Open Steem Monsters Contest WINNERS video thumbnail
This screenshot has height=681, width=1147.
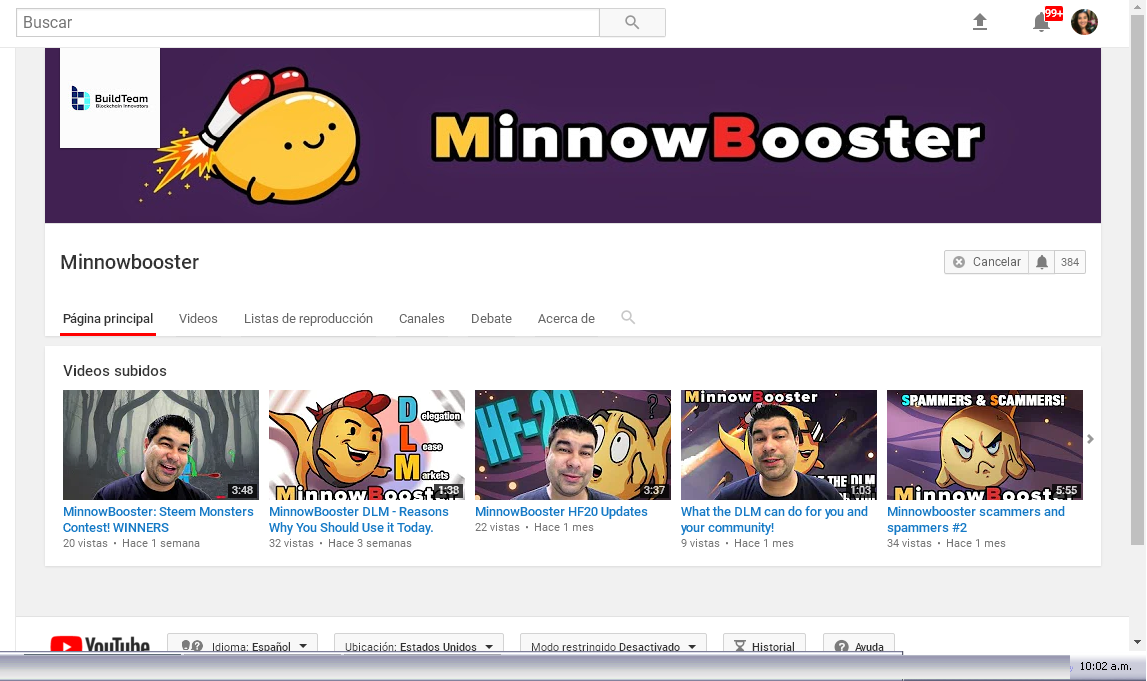[x=161, y=445]
